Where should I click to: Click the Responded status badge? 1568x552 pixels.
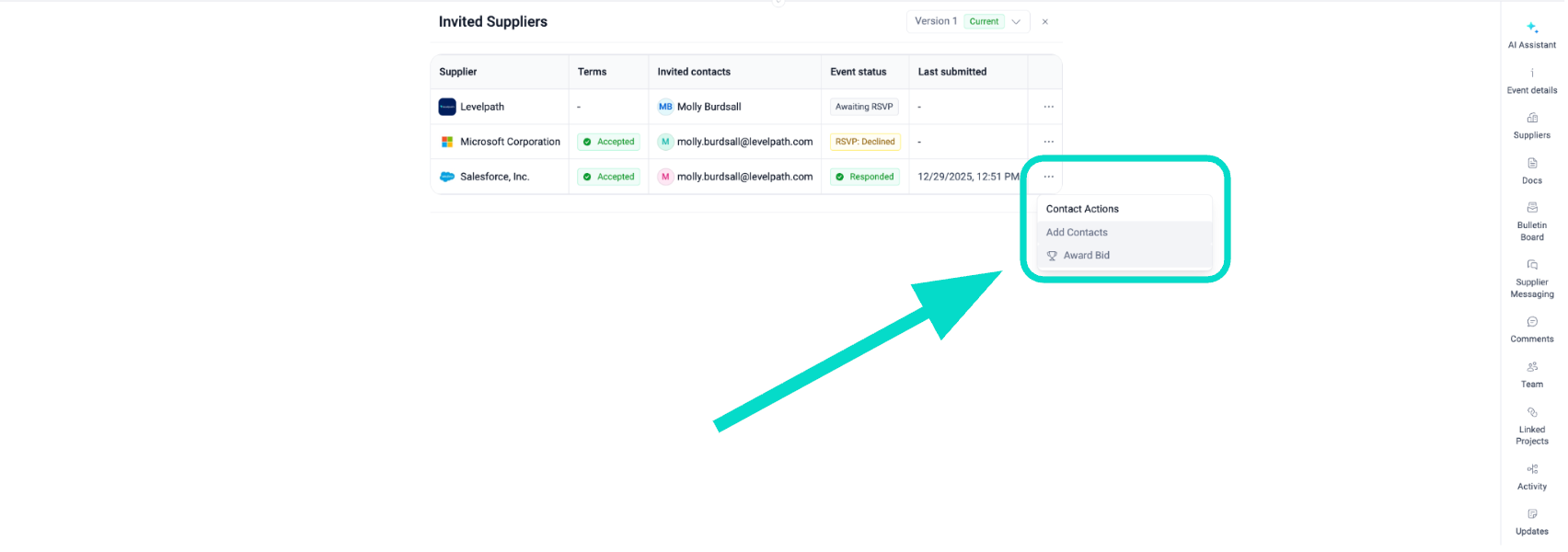(865, 177)
